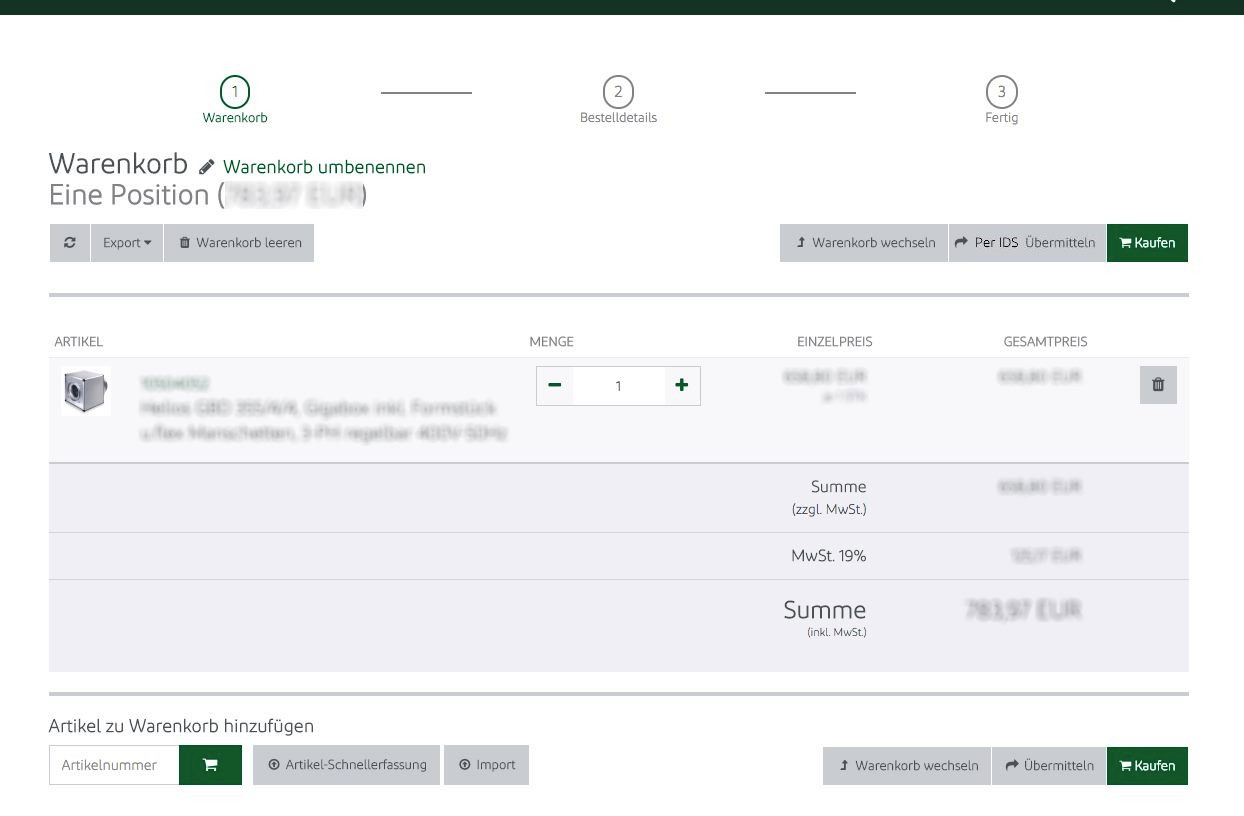Click the MwSt. 19% label
This screenshot has height=816, width=1244.
pos(829,556)
